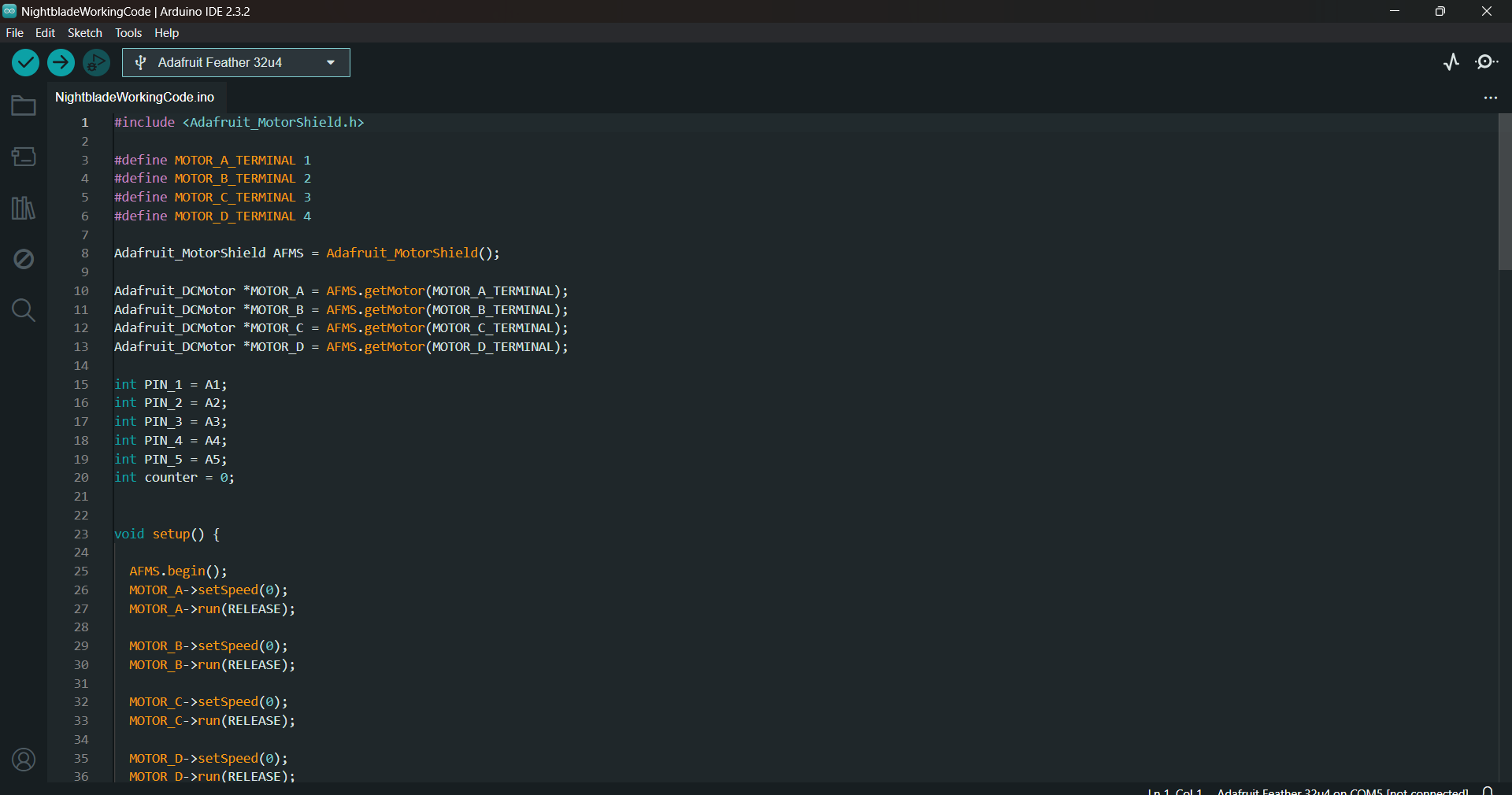Screen dimensions: 1512x795
Task: Close the Arduino IDE window
Action: 1487,11
